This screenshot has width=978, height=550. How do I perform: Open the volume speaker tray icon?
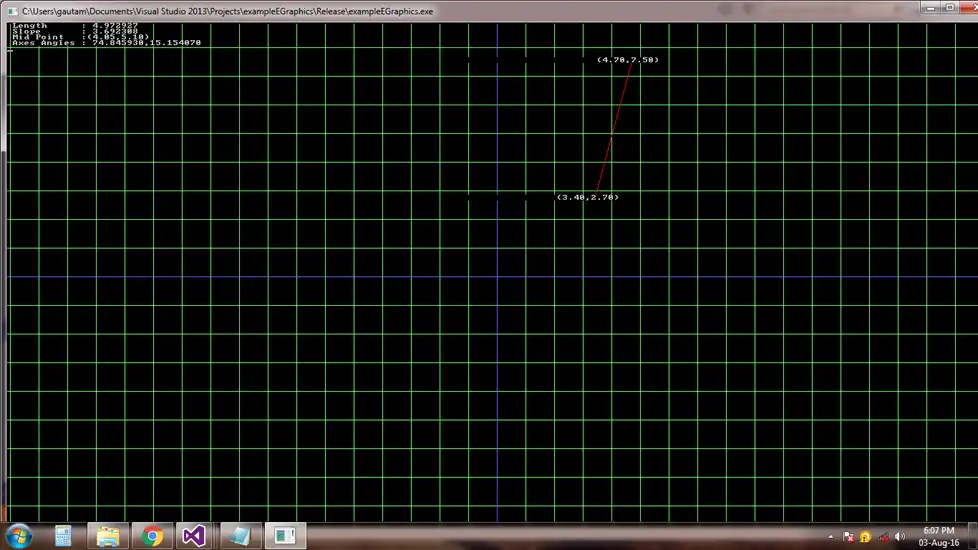point(899,537)
